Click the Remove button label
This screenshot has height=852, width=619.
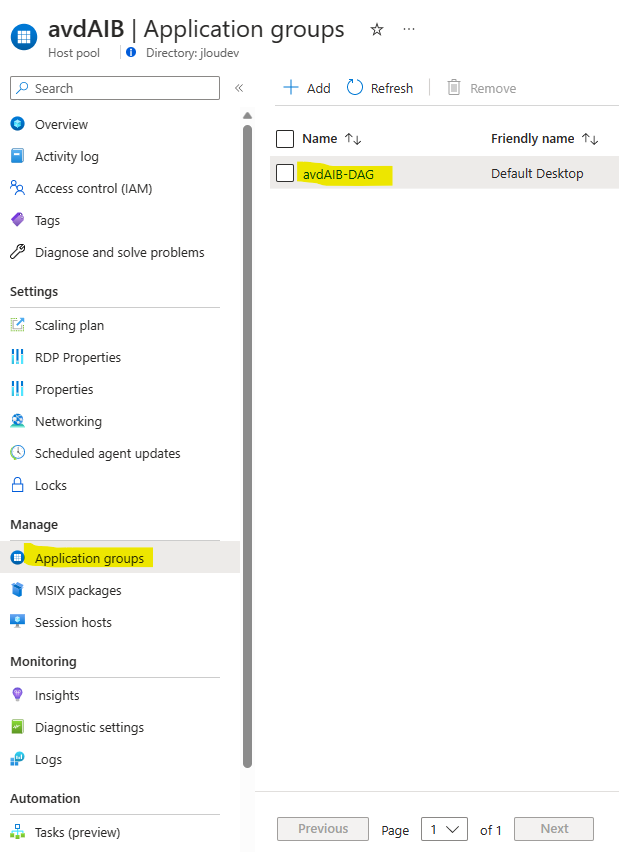pyautogui.click(x=493, y=89)
